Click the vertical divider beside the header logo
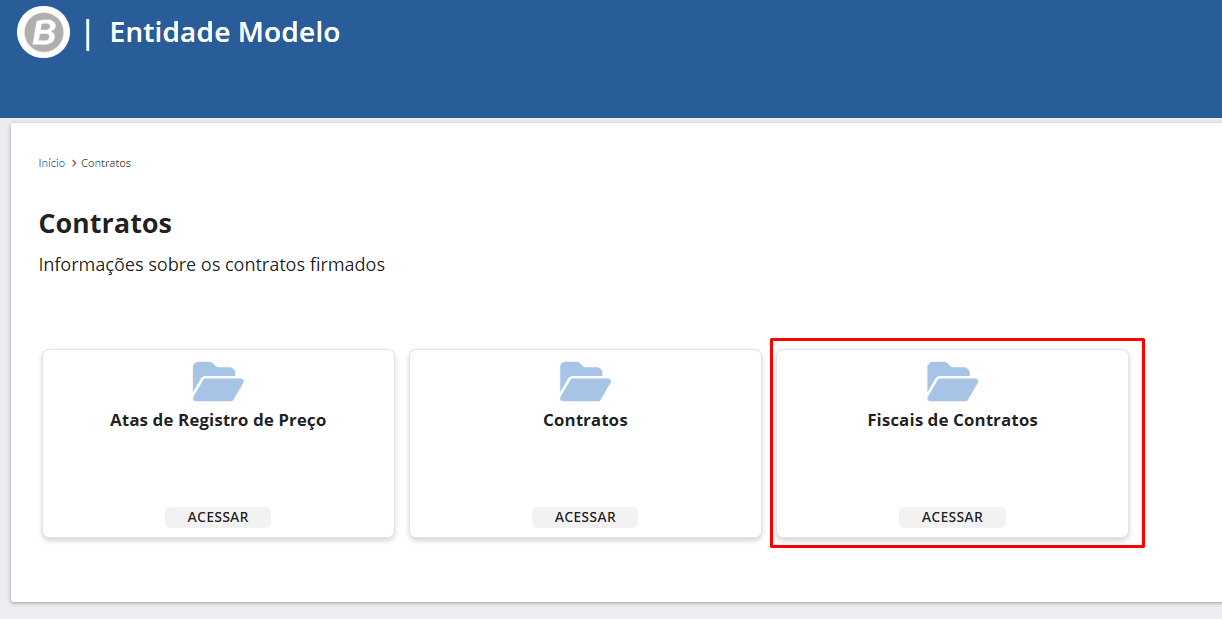Viewport: 1222px width, 619px height. pyautogui.click(x=88, y=32)
